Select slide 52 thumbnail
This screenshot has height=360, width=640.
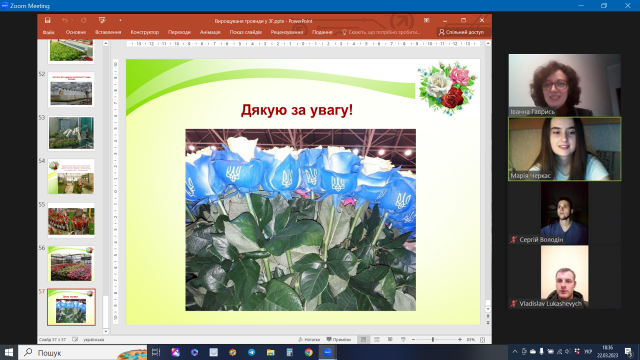[71, 90]
